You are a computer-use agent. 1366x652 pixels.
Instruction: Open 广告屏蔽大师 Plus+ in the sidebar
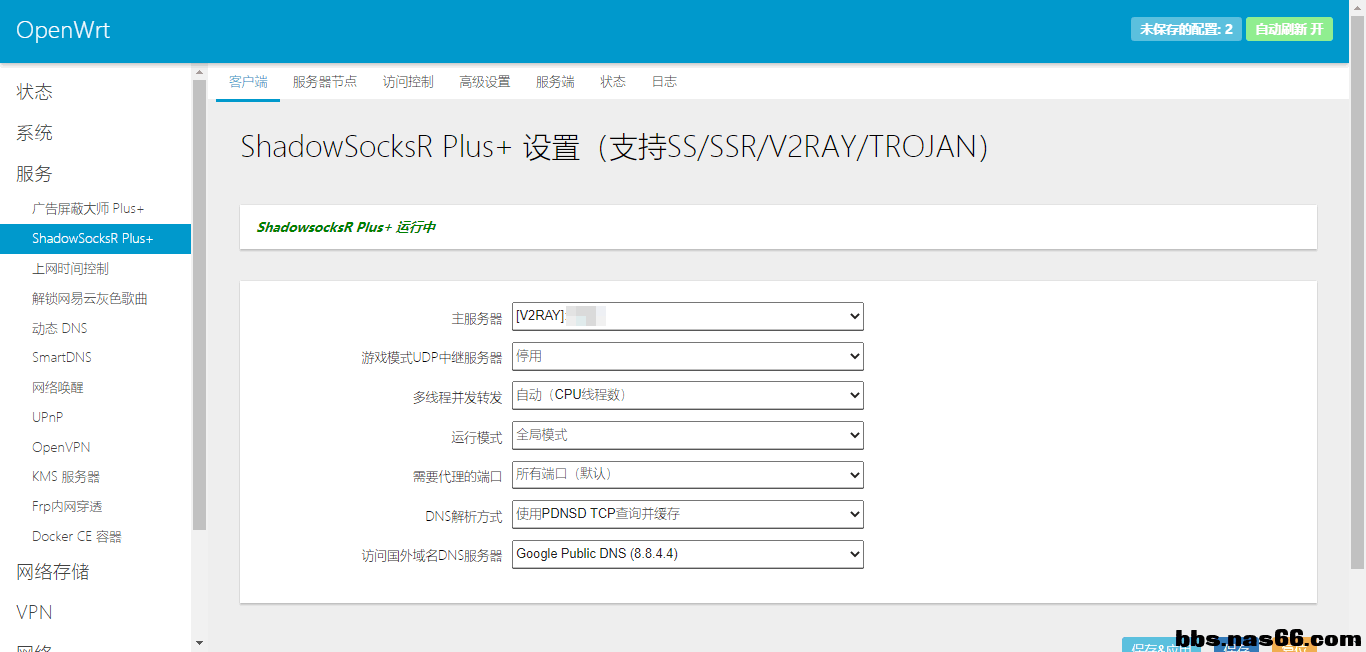point(88,209)
